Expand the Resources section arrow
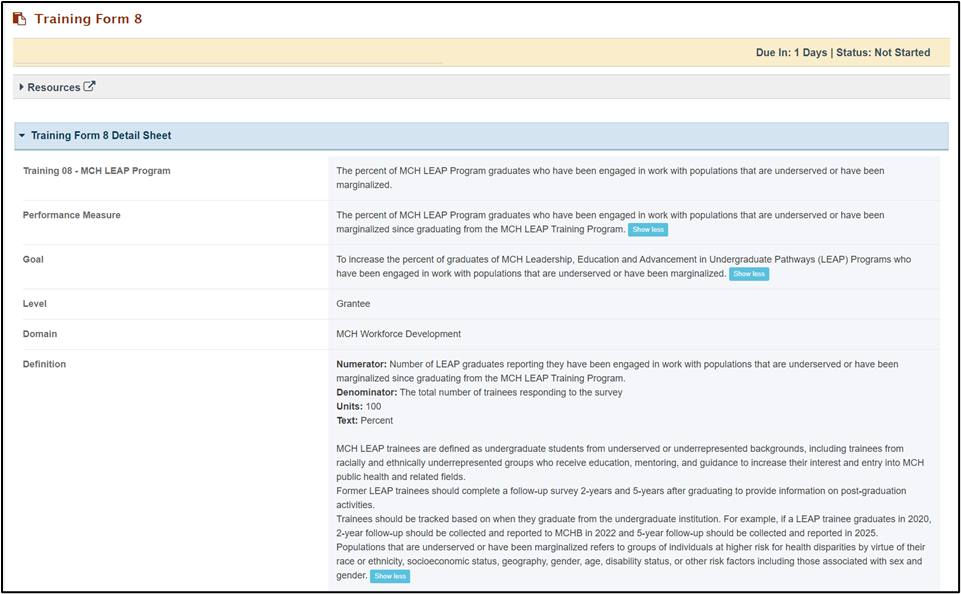Viewport: 961px width, 594px height. [x=21, y=87]
